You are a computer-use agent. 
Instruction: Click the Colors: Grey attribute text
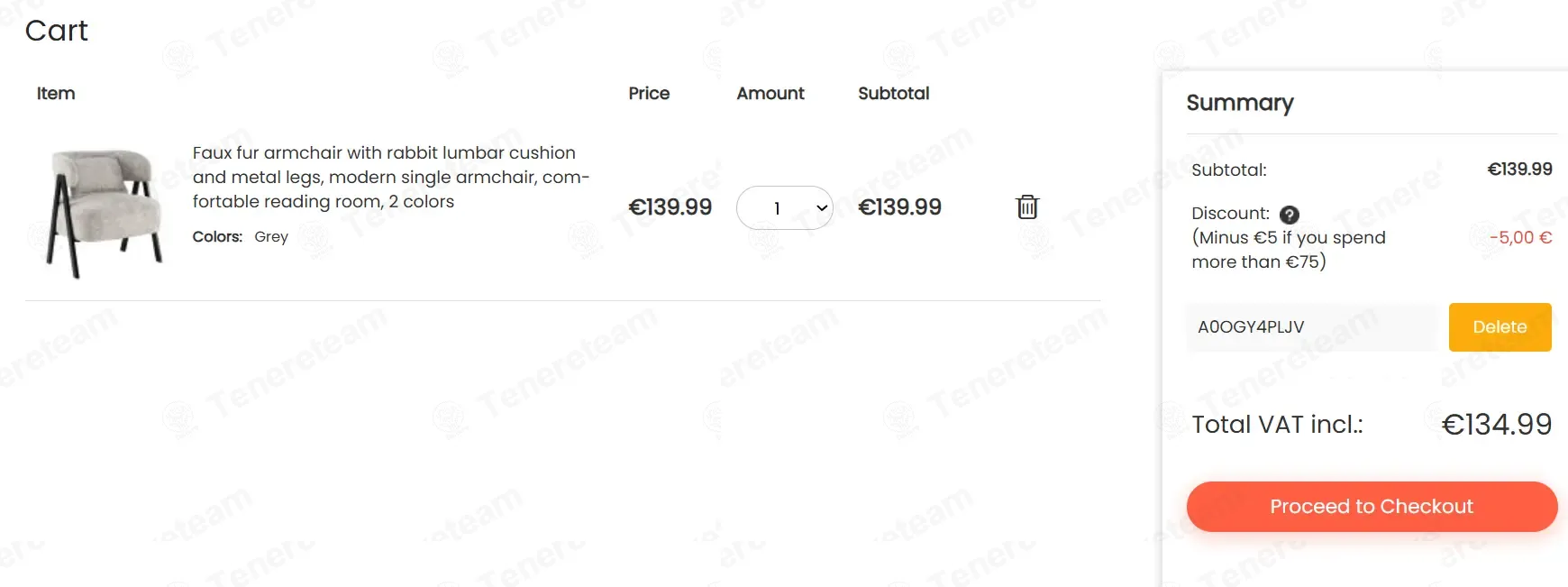tap(240, 236)
